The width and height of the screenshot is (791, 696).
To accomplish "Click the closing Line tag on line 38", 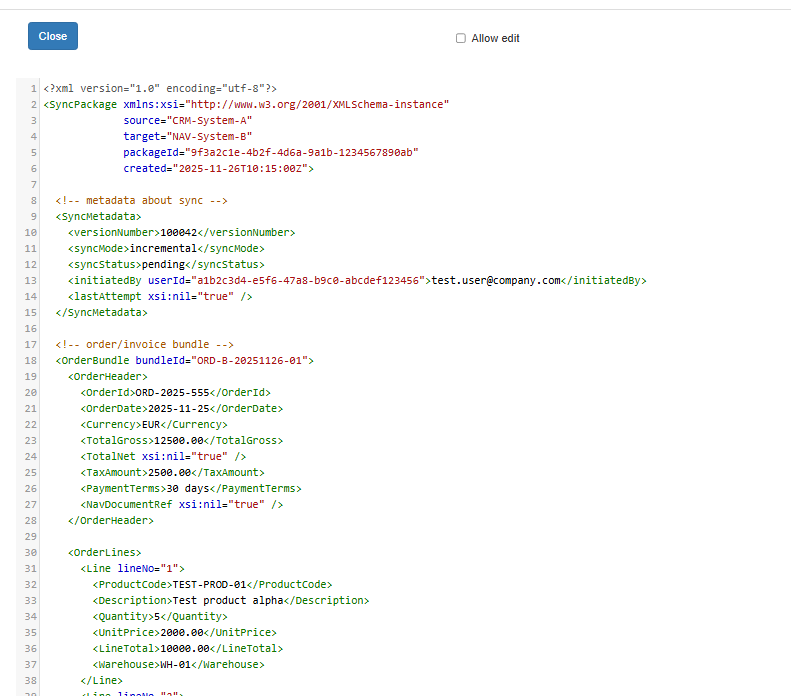I will click(101, 681).
